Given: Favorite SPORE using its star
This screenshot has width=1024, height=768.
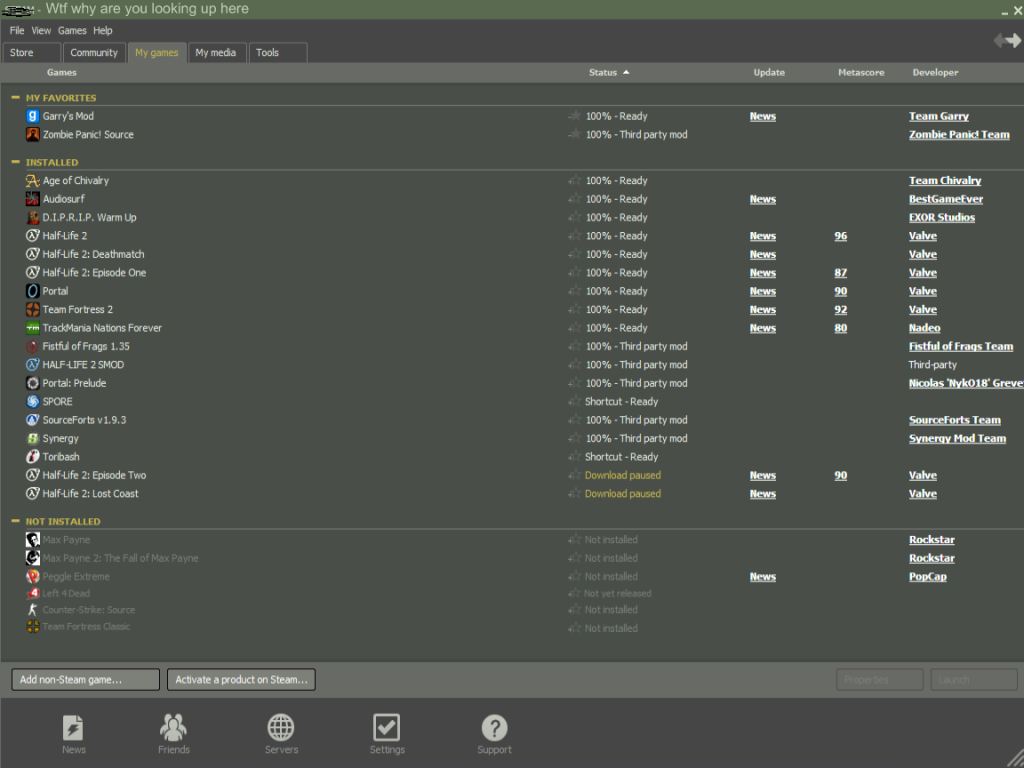Looking at the screenshot, I should pos(574,402).
